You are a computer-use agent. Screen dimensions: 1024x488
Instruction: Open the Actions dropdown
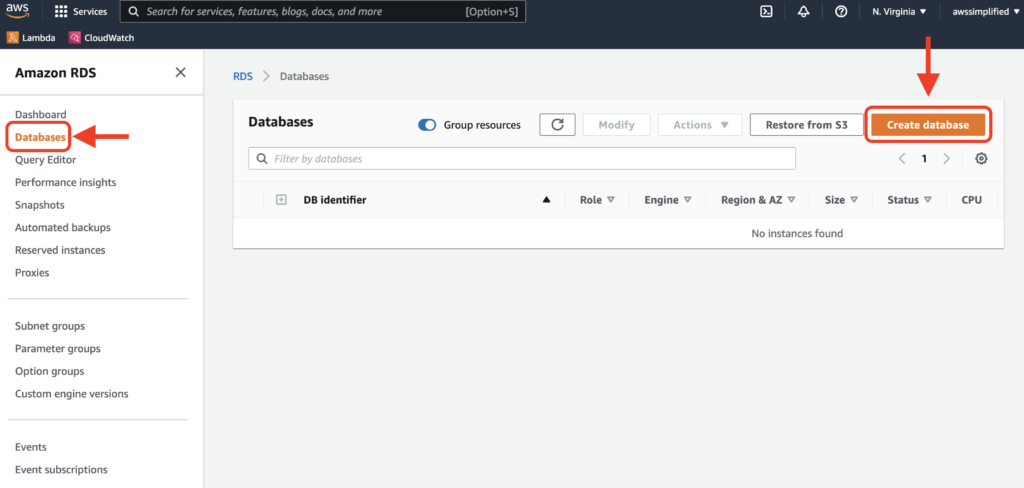point(700,125)
